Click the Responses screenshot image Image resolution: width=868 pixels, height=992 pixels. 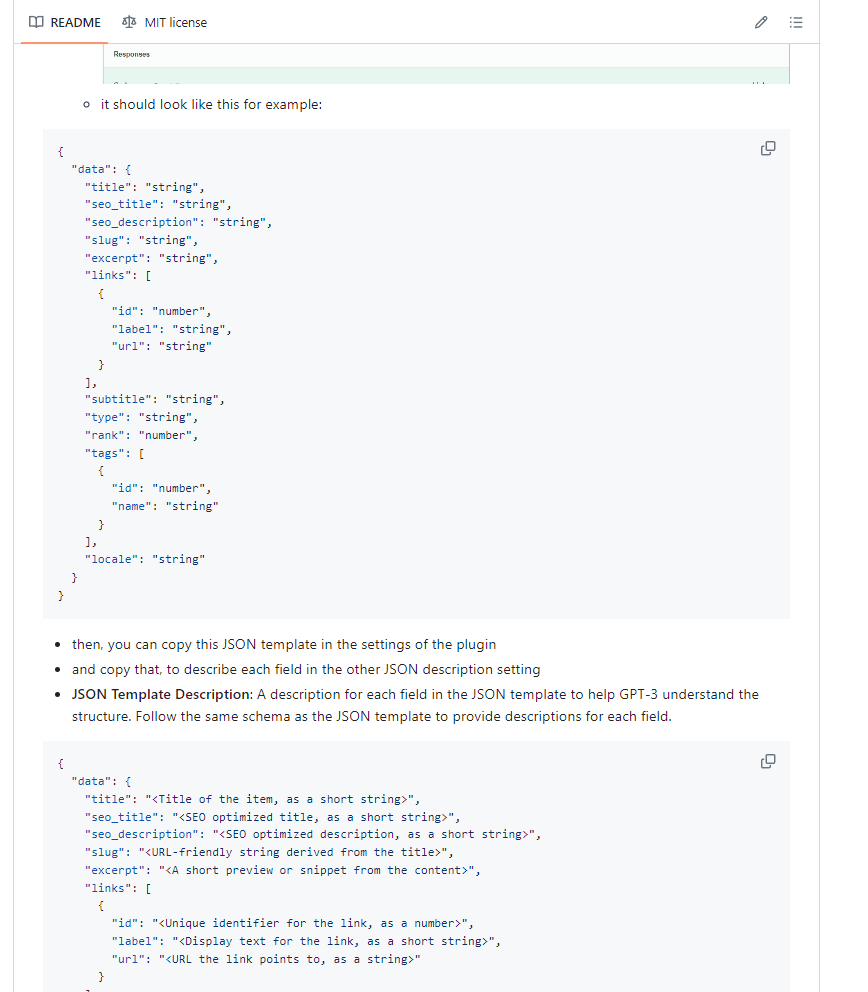446,64
